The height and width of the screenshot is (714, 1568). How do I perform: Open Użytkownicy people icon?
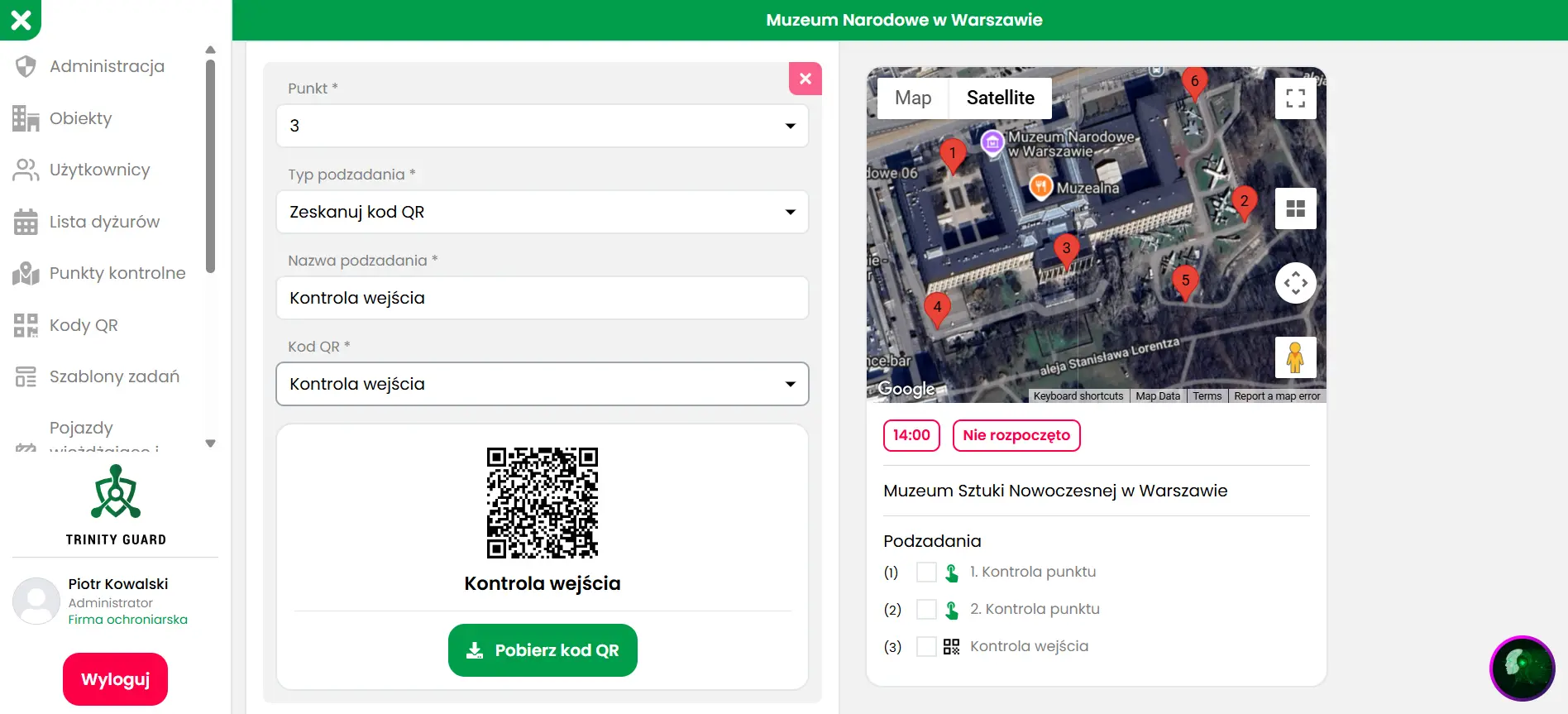click(x=26, y=170)
